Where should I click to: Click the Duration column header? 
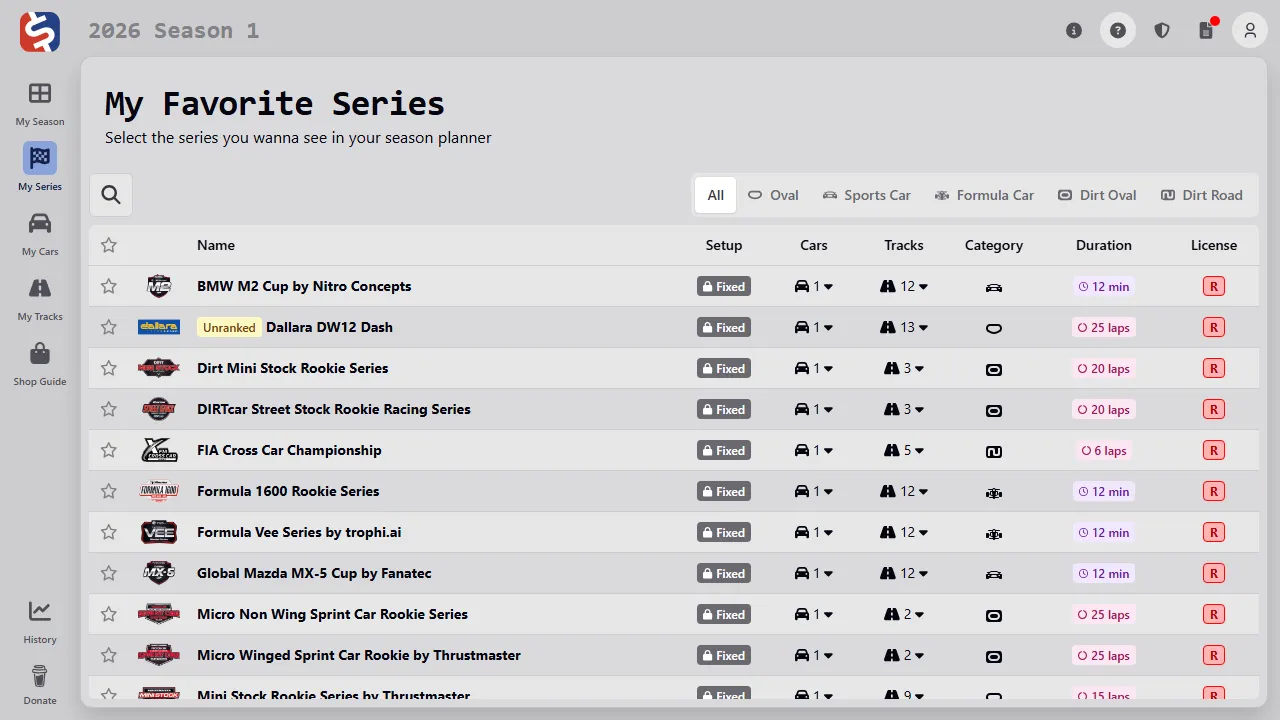[x=1103, y=245]
